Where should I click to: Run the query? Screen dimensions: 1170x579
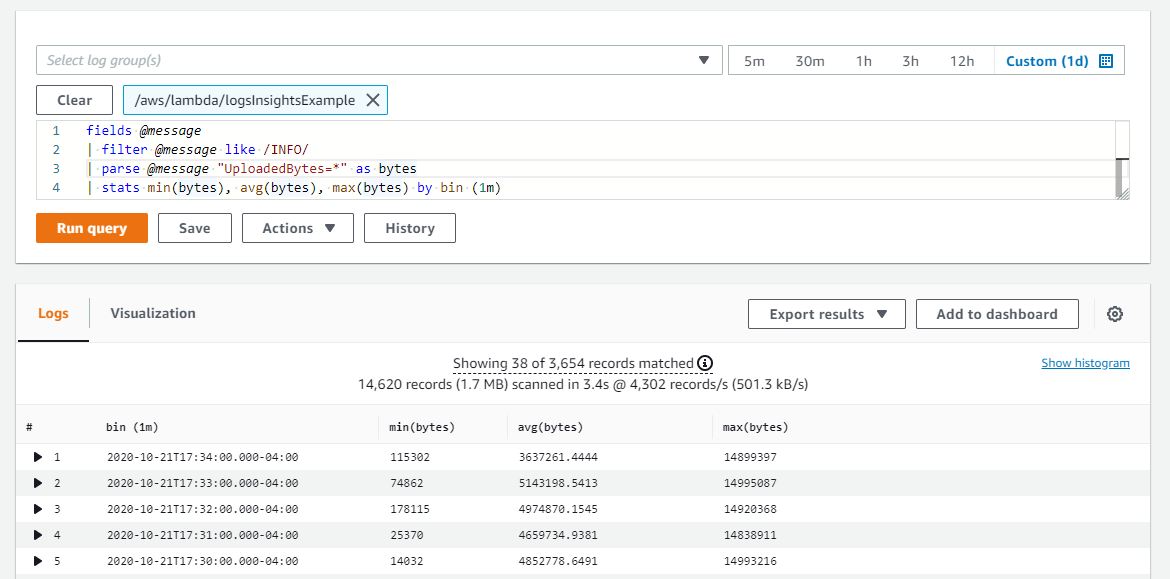92,228
